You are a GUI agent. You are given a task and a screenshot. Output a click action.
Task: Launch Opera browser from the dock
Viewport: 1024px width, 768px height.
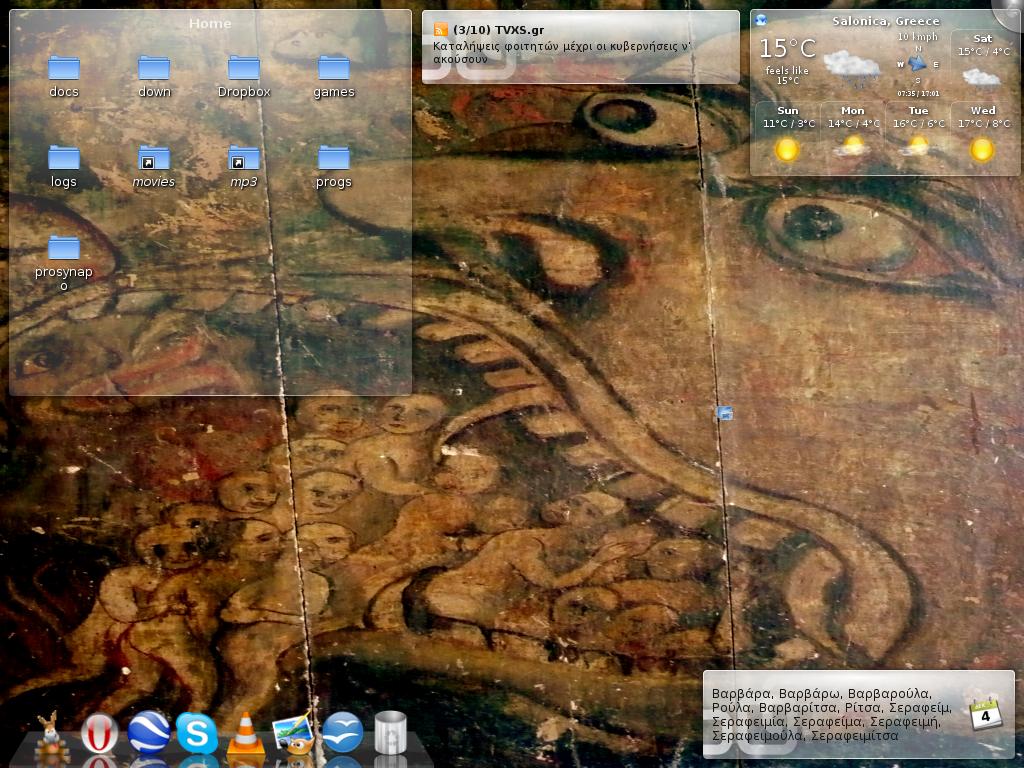pos(100,733)
